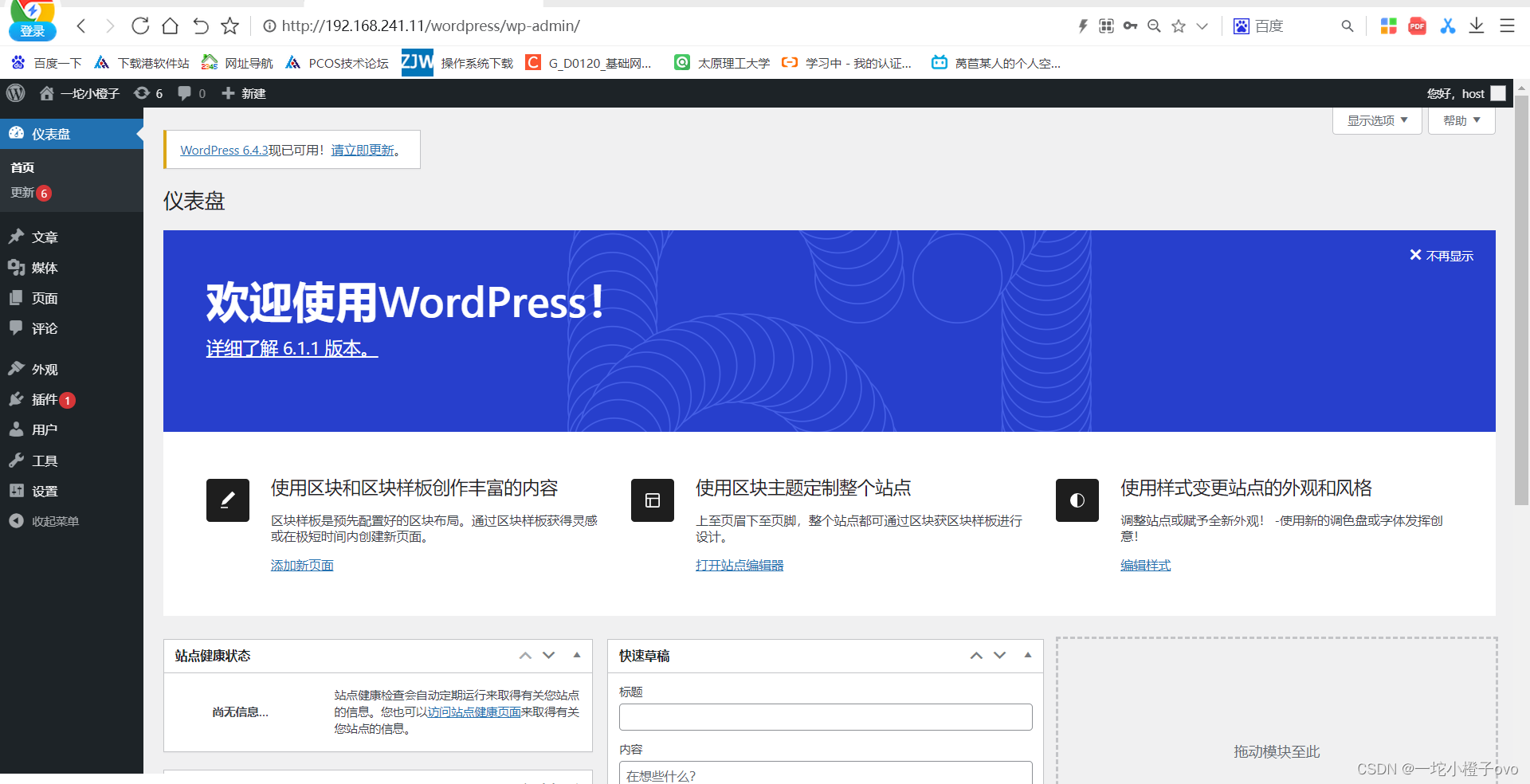Collapse the 站点健康状态 widget
Image resolution: width=1530 pixels, height=784 pixels.
pos(577,655)
